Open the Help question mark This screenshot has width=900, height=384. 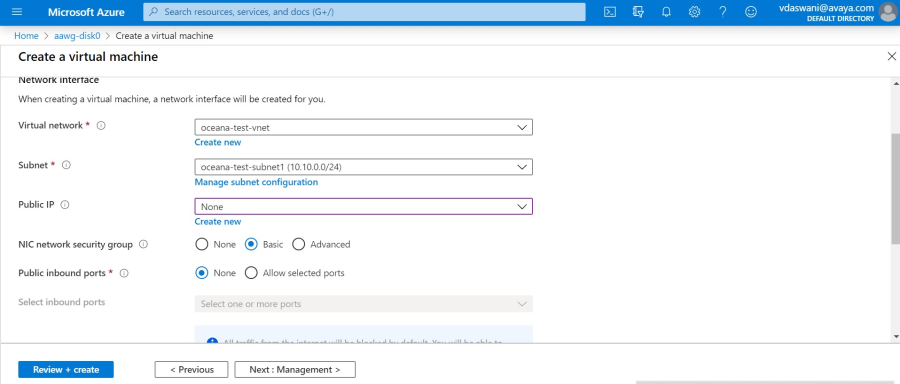point(723,12)
